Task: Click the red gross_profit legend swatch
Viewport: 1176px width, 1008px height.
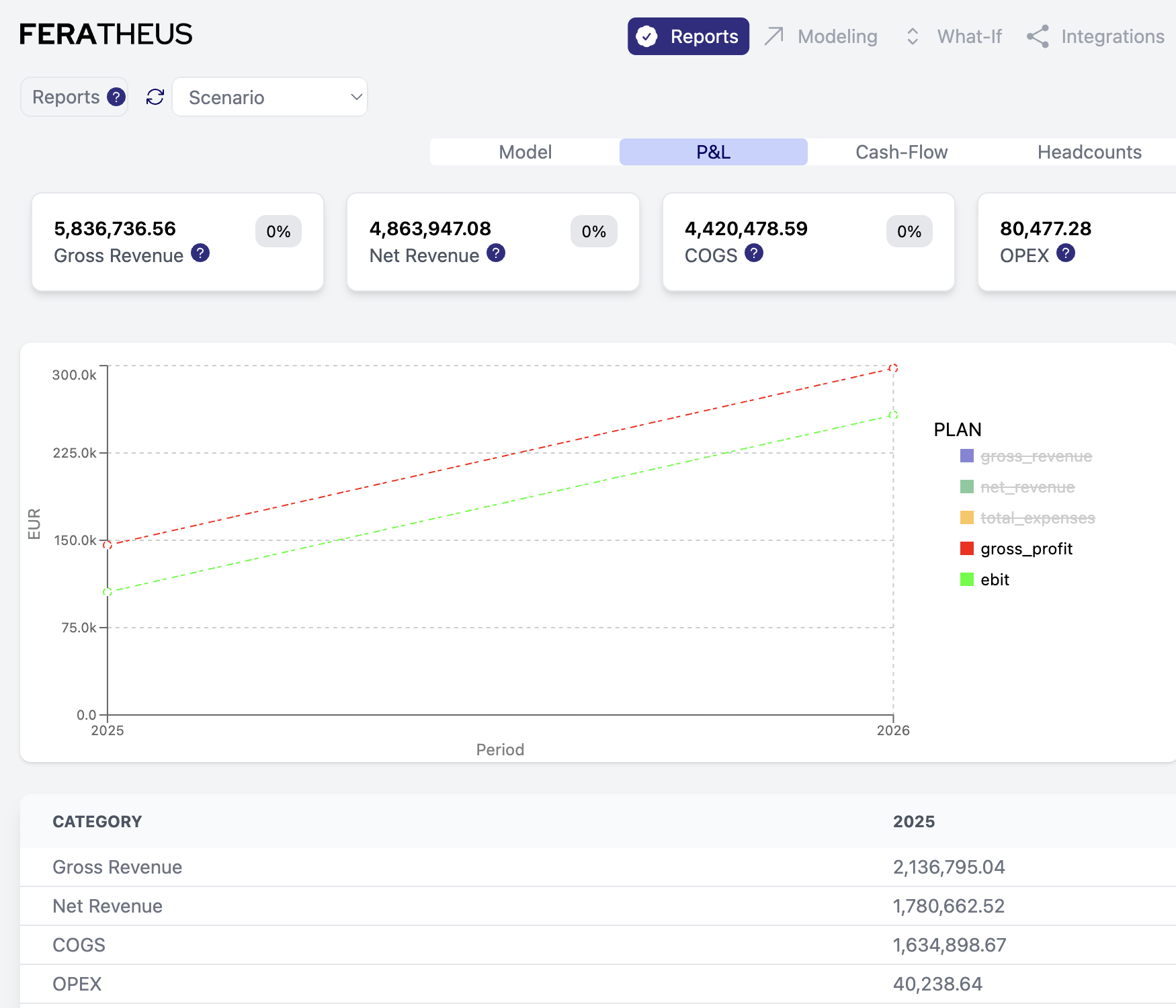Action: click(x=967, y=548)
